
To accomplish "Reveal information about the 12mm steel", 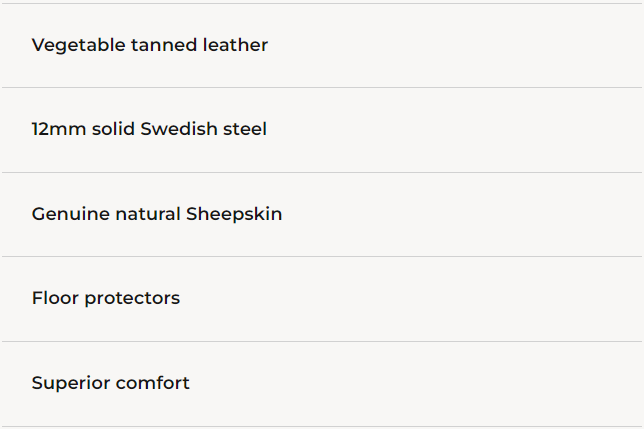I will click(149, 130).
